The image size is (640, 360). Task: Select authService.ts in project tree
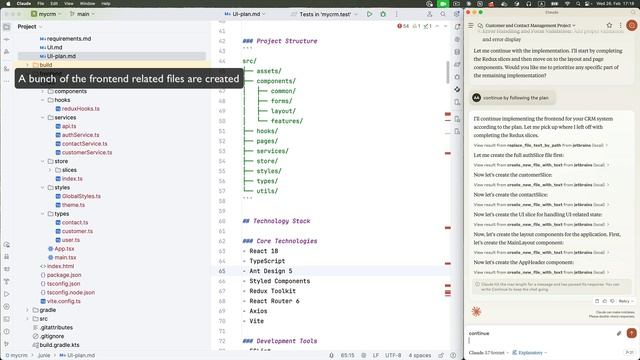click(x=77, y=135)
